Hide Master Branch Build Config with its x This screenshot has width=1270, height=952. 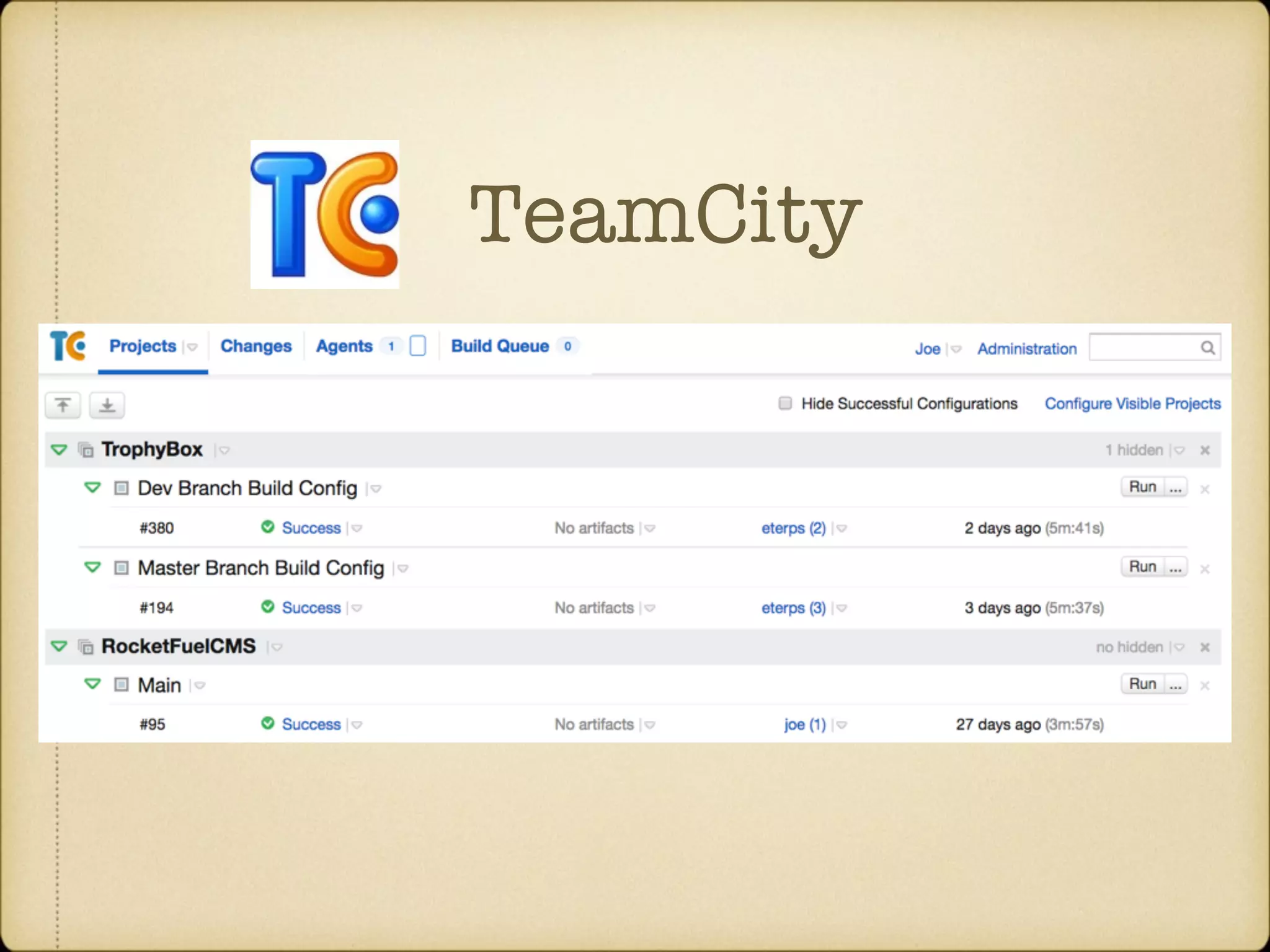point(1205,569)
